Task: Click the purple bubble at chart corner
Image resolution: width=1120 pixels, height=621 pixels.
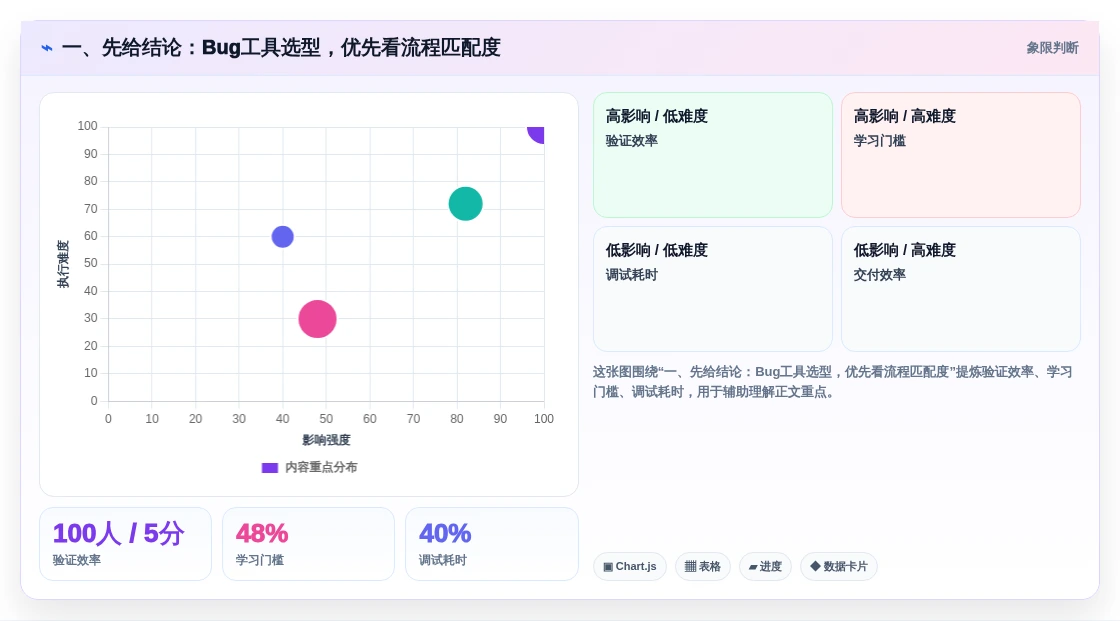Action: tap(537, 133)
